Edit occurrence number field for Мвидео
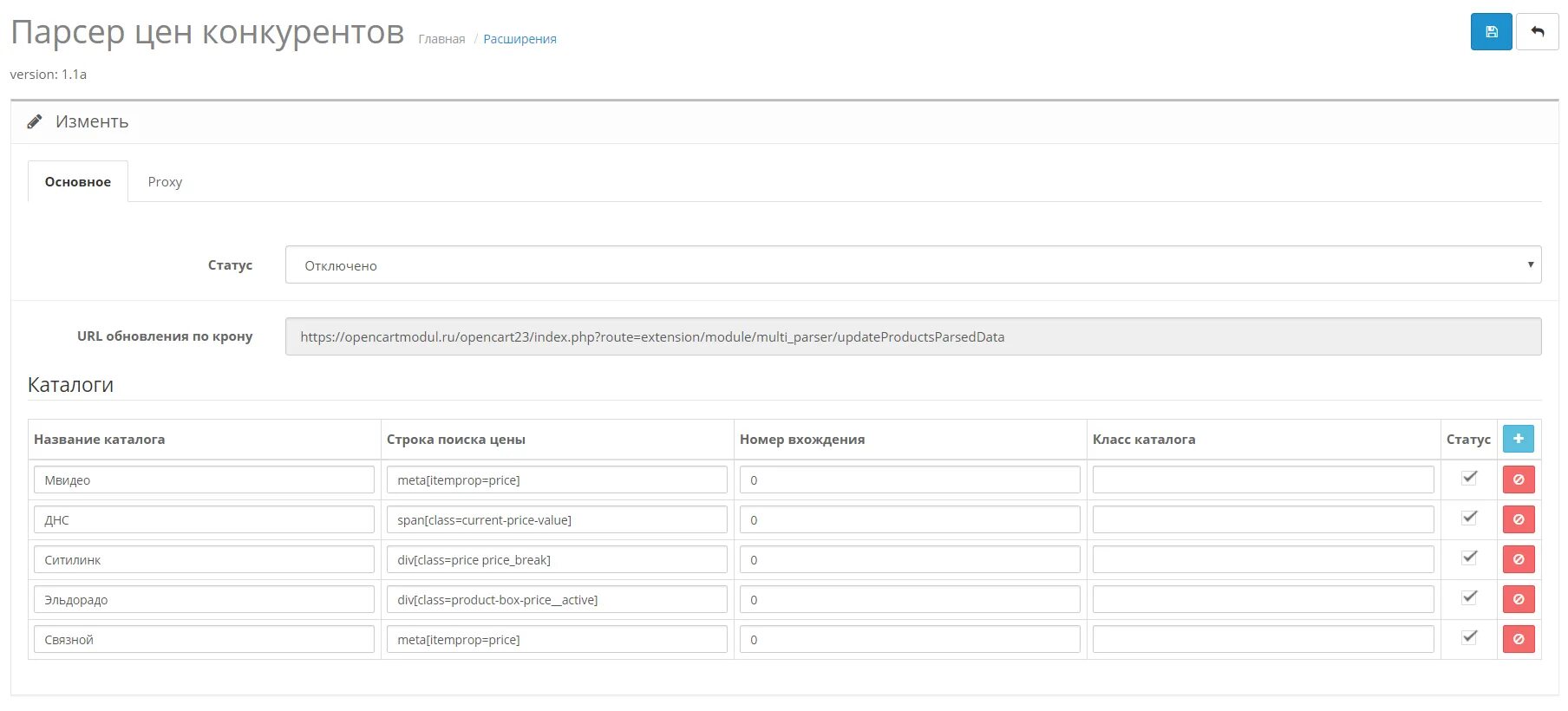Viewport: 1568px width, 711px height. (x=910, y=479)
